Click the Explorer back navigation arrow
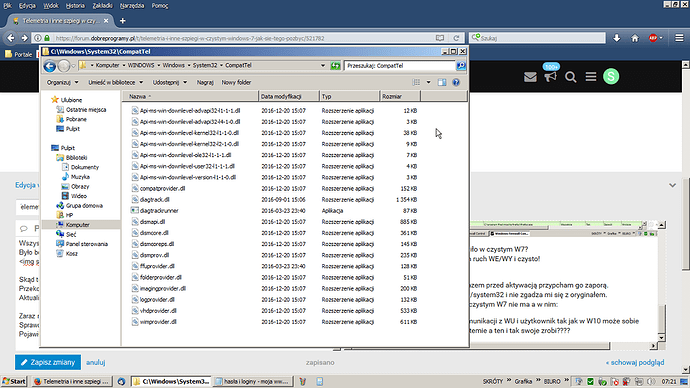690x388 pixels. pos(50,66)
